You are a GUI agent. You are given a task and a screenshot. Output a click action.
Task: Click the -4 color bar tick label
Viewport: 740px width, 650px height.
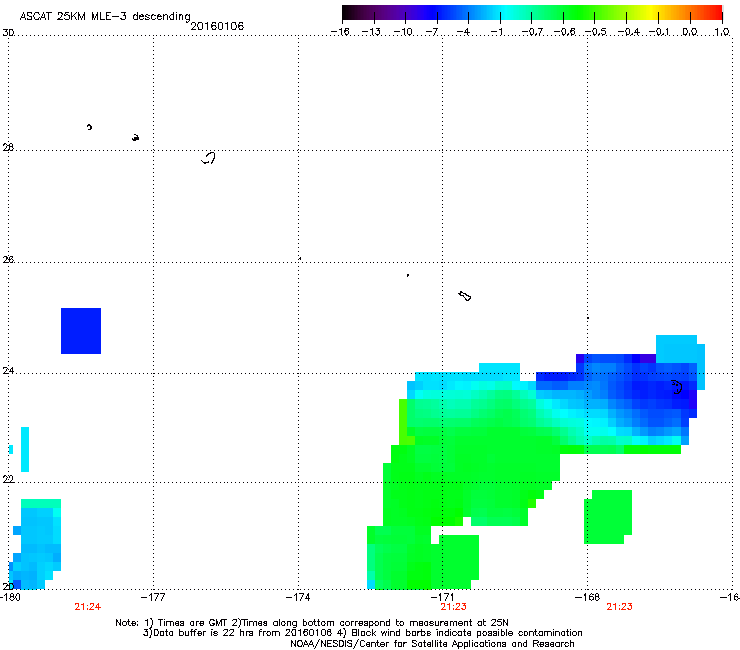coord(463,32)
